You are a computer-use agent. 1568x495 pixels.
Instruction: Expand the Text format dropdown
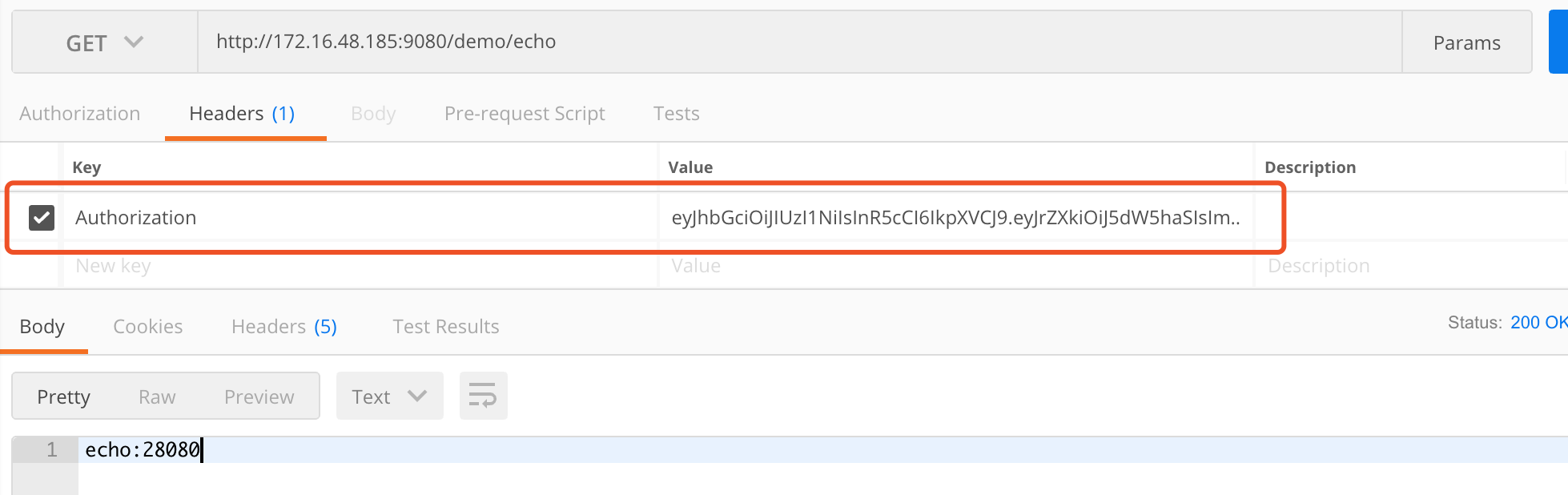point(389,396)
